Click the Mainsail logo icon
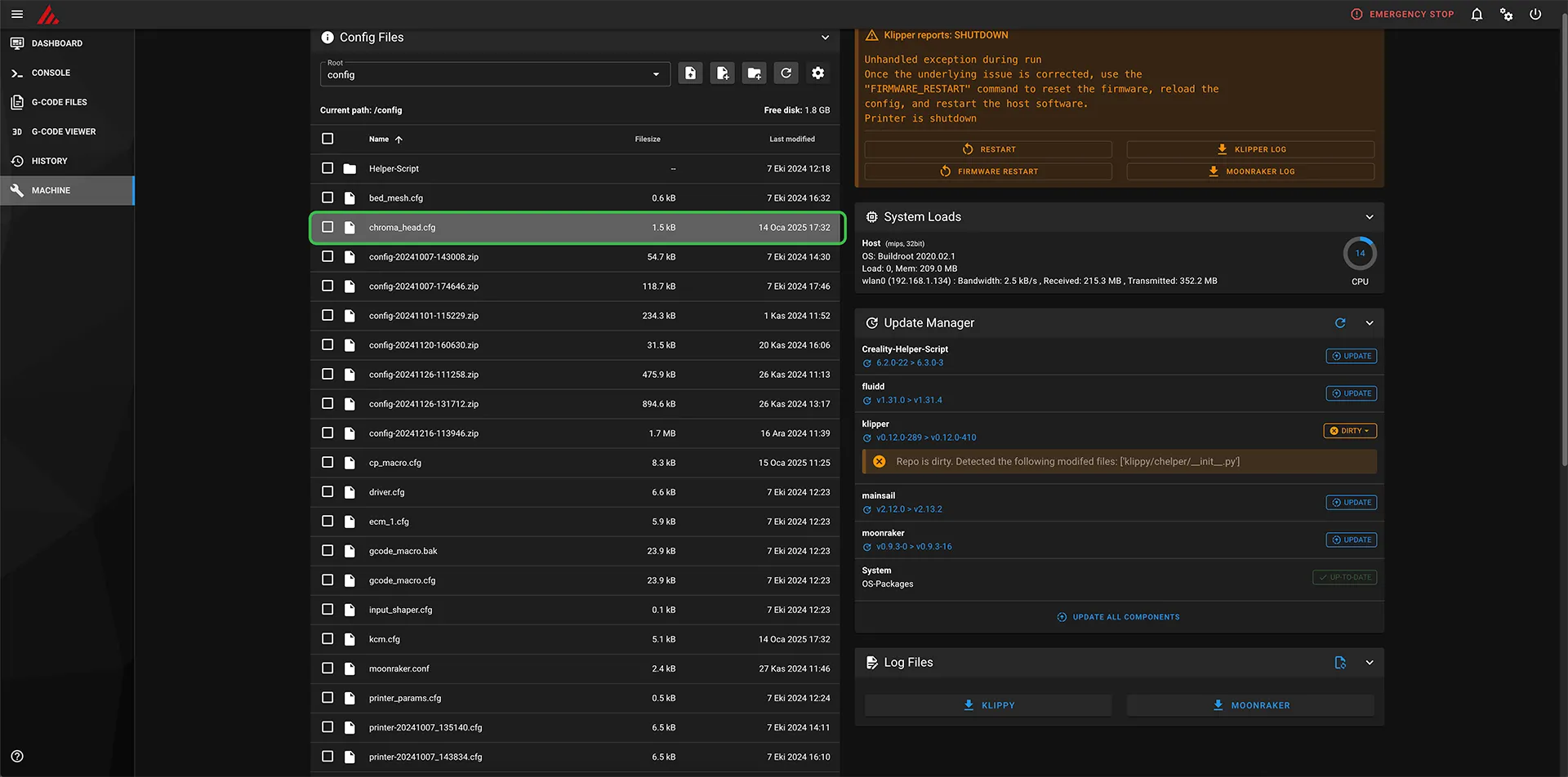Viewport: 1568px width, 777px height. (48, 15)
